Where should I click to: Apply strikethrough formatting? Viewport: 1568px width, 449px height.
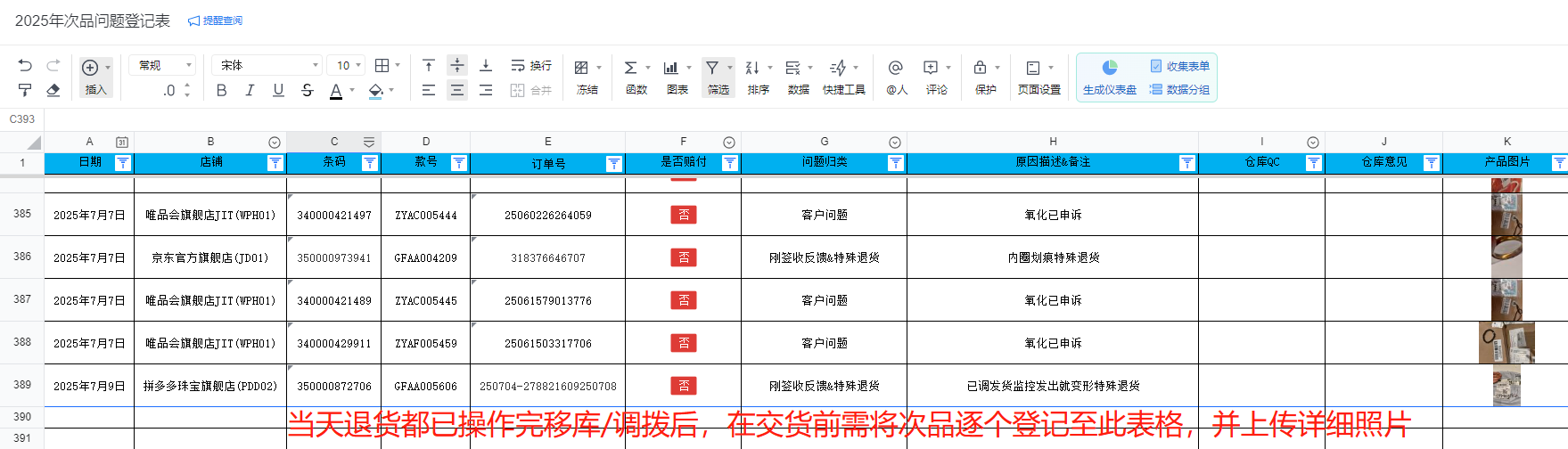click(308, 90)
